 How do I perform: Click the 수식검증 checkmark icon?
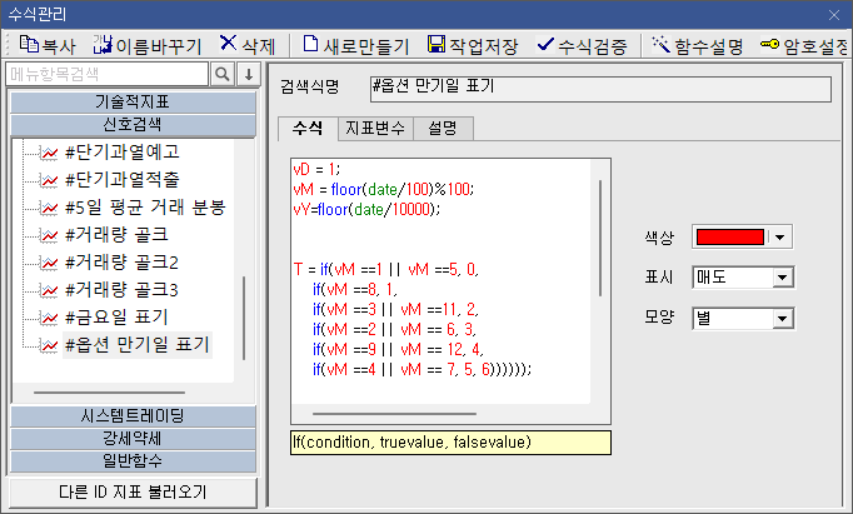(x=545, y=44)
